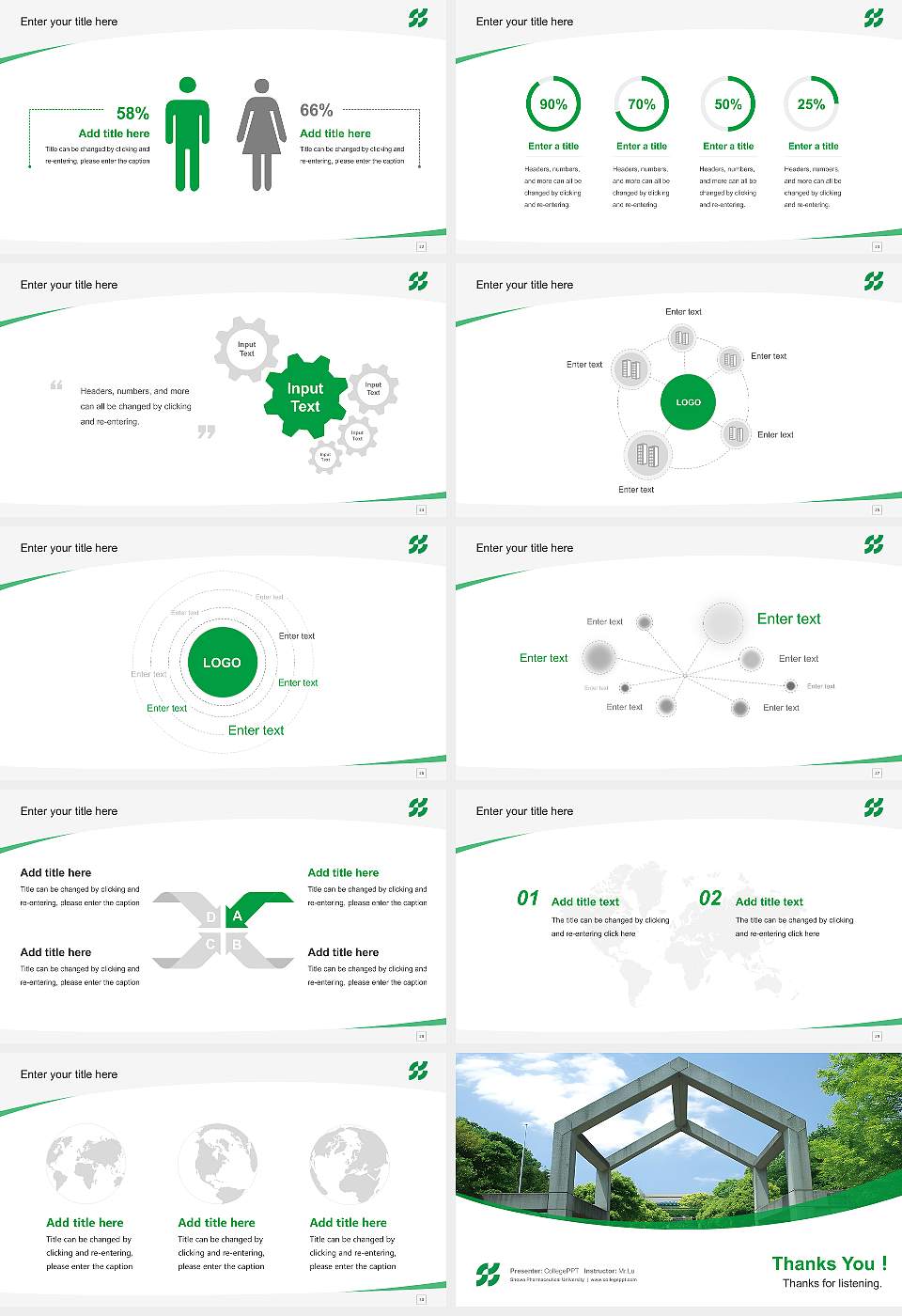
Task: Select the 90% progress ring
Action: click(553, 104)
